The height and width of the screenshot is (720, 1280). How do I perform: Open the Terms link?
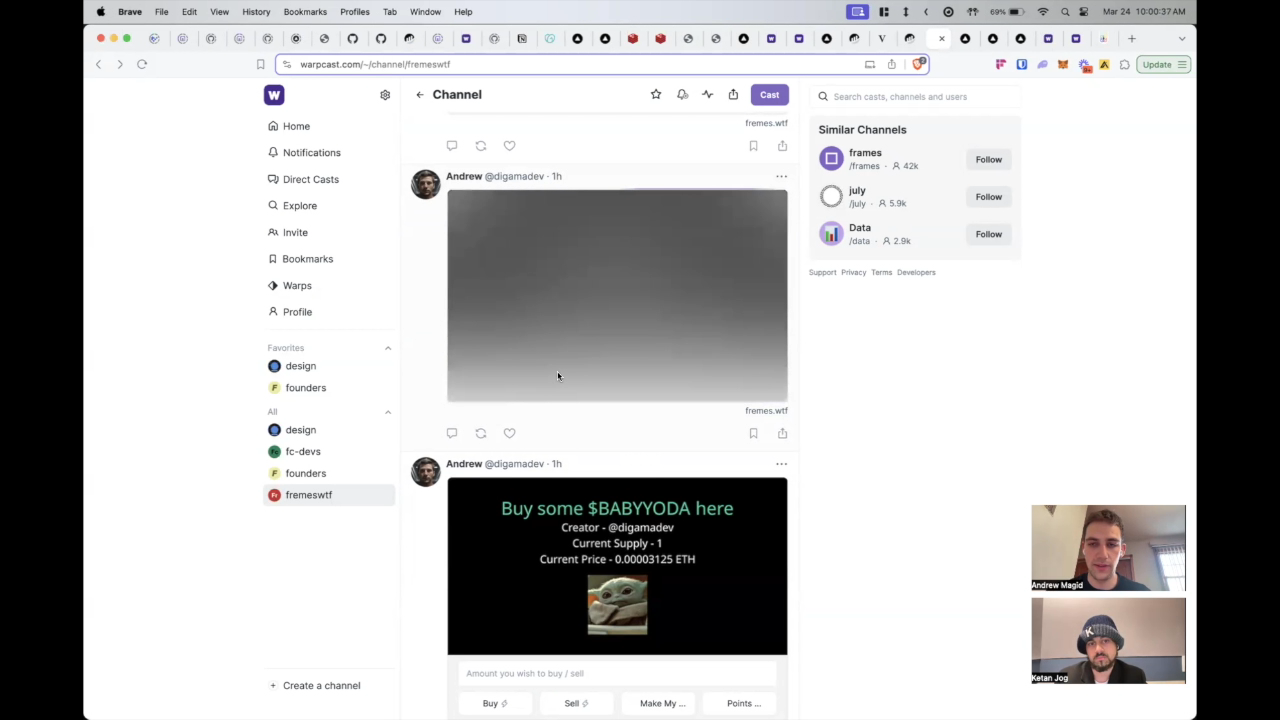coord(881,272)
